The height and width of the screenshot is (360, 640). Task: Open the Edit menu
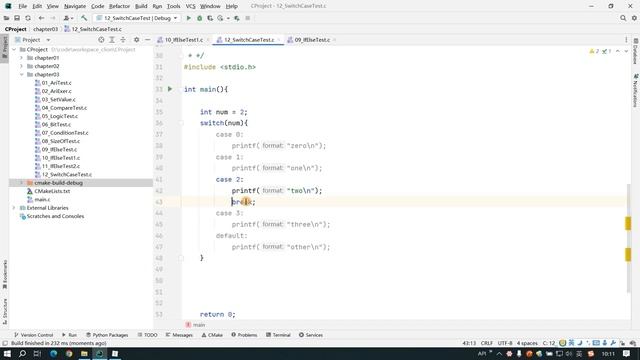37,6
